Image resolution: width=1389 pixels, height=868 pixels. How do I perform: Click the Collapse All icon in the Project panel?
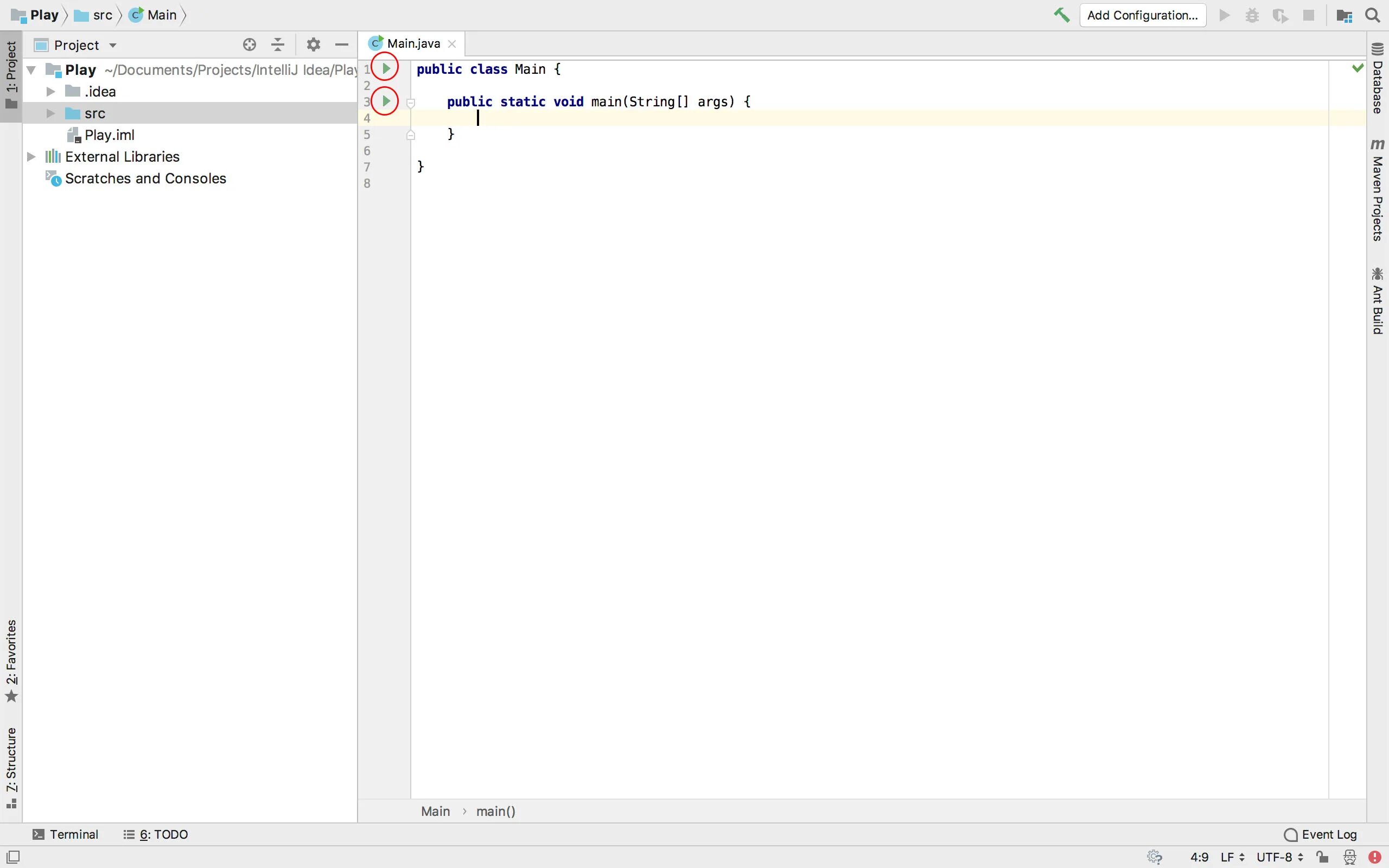point(278,45)
